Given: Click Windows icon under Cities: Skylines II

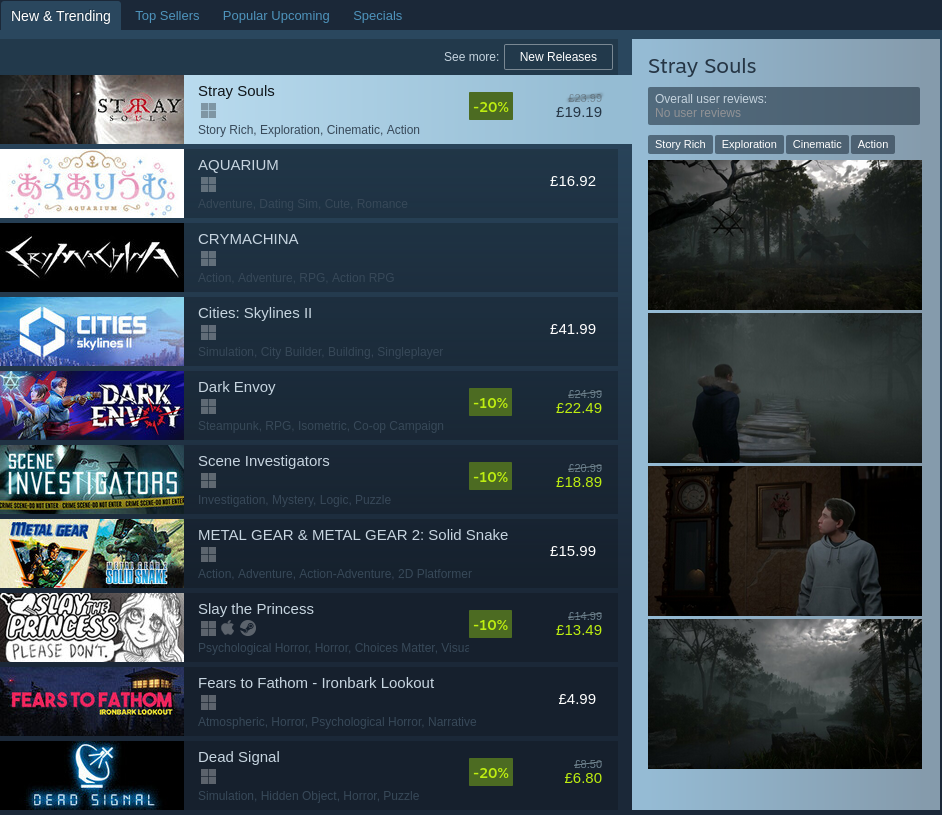Looking at the screenshot, I should click(x=208, y=332).
